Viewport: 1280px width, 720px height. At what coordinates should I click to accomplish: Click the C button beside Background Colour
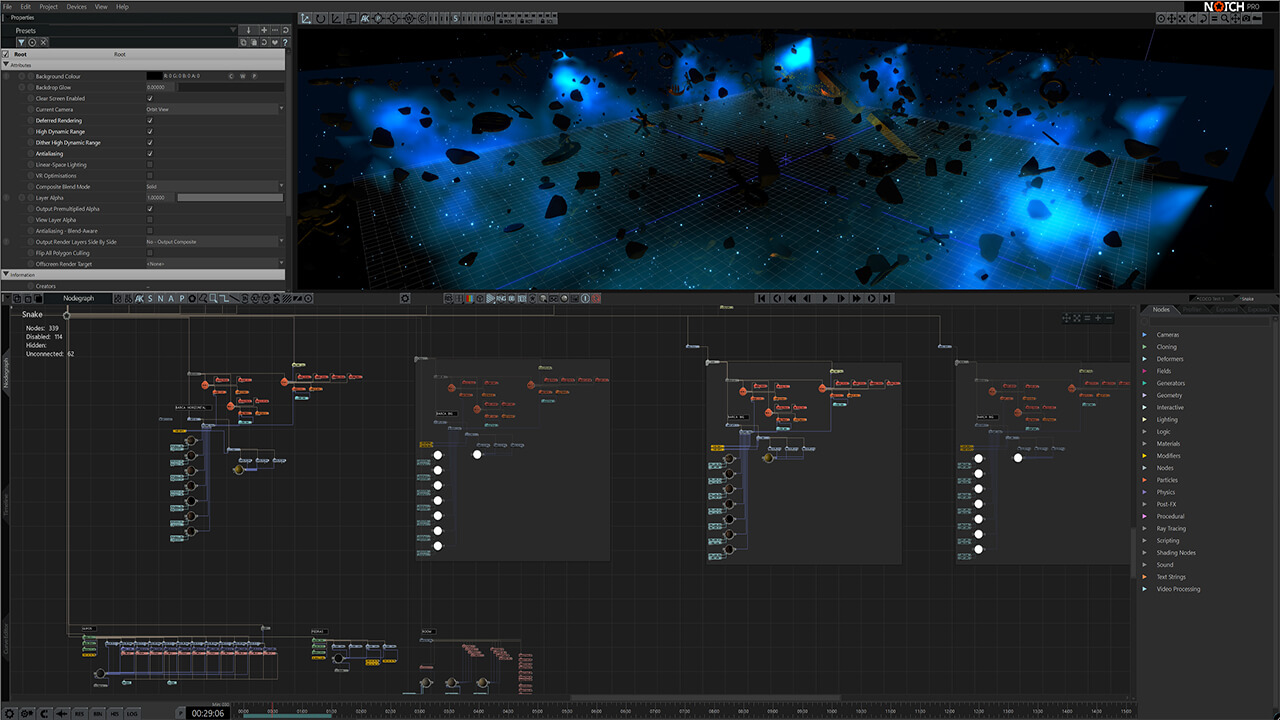231,76
